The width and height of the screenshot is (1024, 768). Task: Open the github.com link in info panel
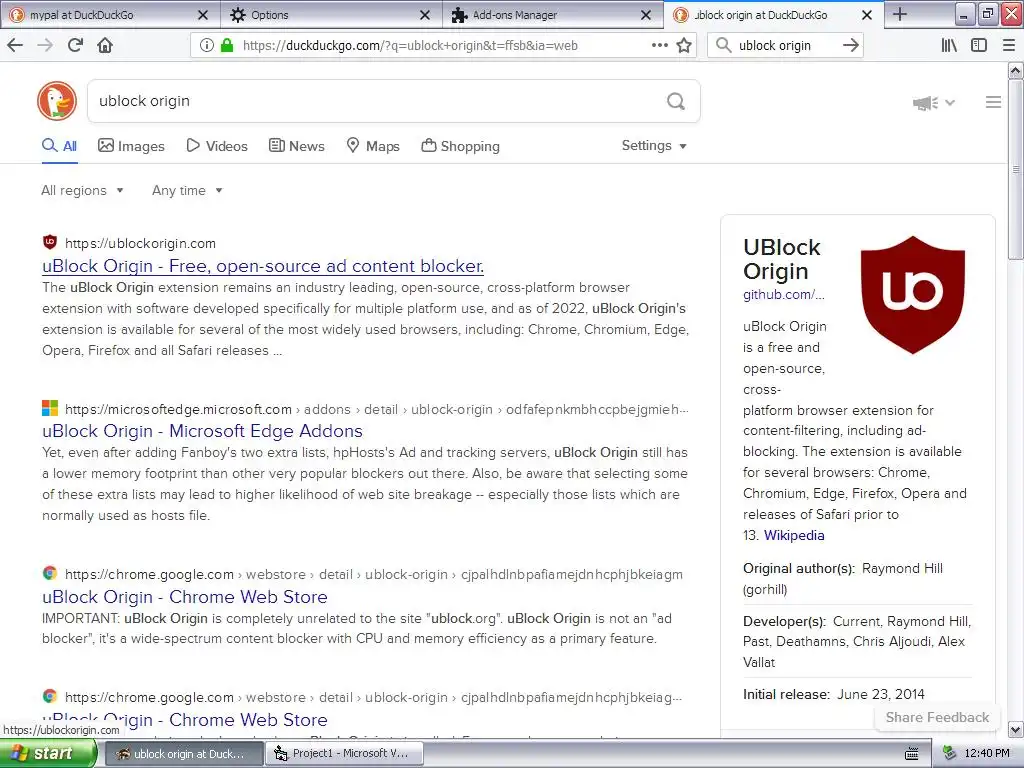coord(784,295)
